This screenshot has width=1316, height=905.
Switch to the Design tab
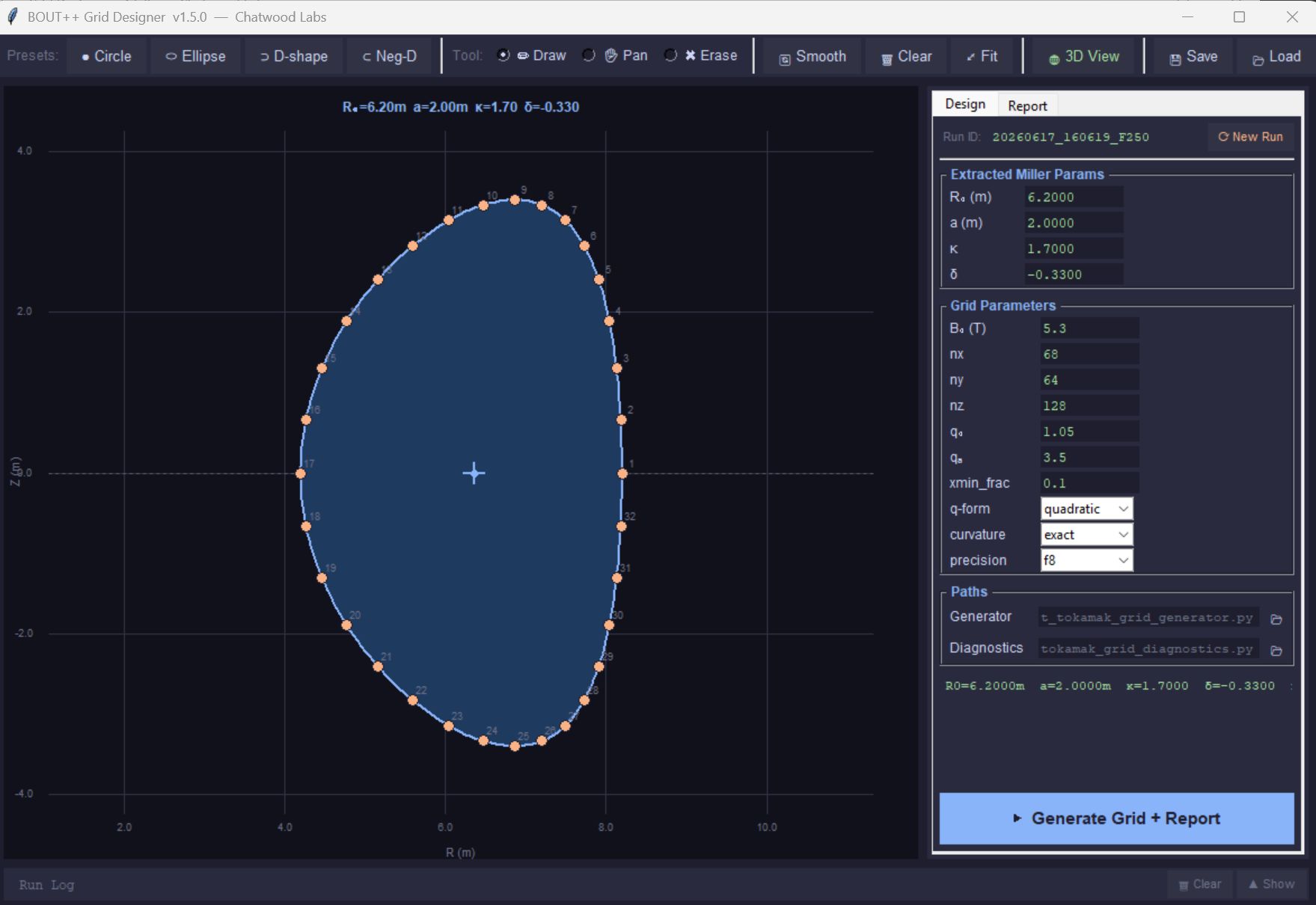click(965, 104)
